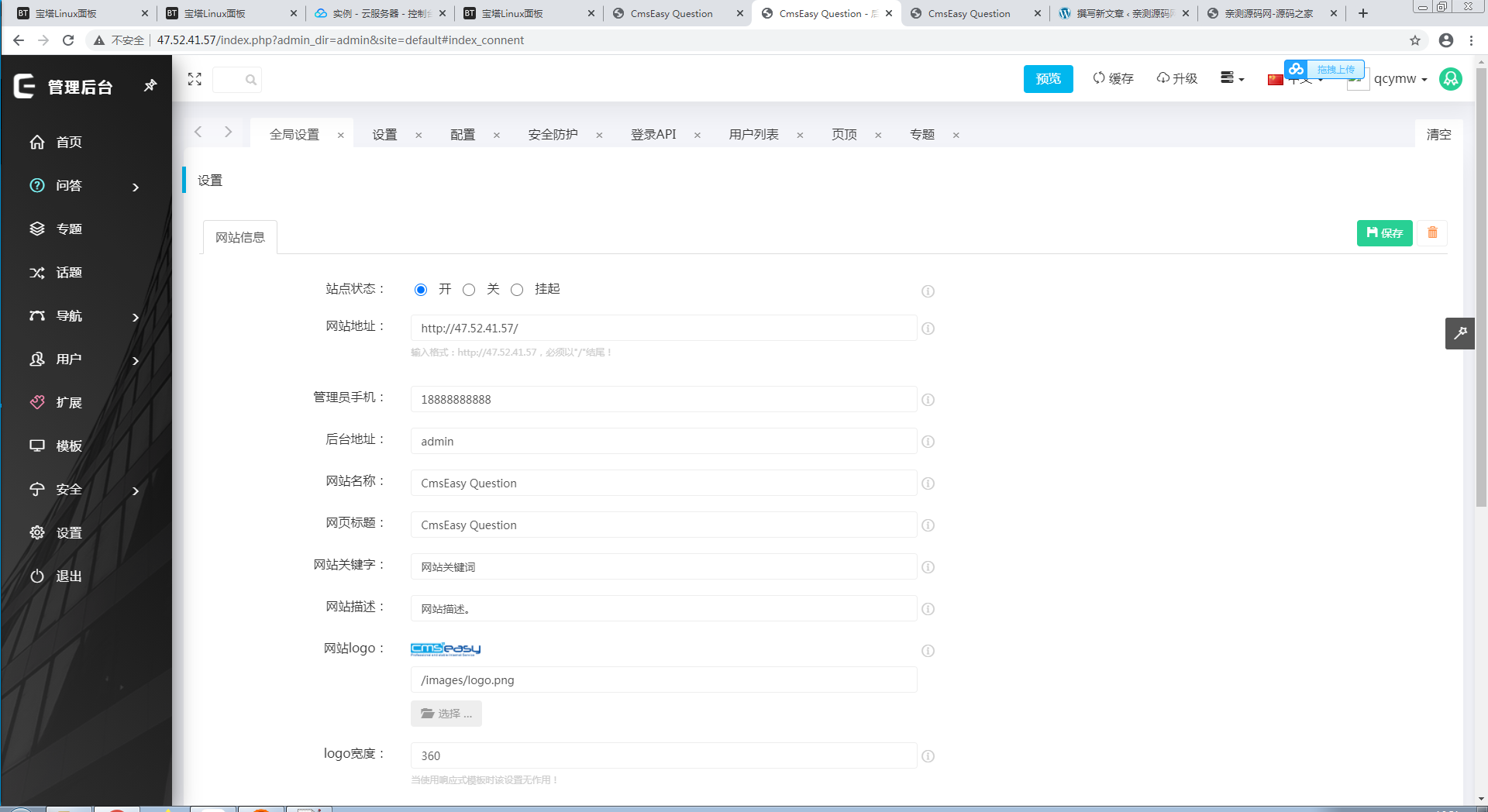
Task: Switch to the 登录API tab
Action: click(x=653, y=134)
